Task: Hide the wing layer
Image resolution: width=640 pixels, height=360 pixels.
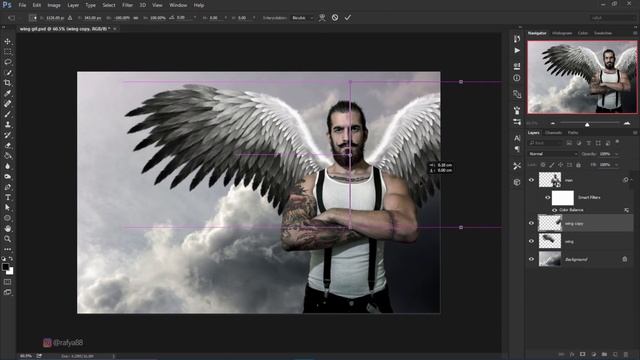Action: point(531,241)
